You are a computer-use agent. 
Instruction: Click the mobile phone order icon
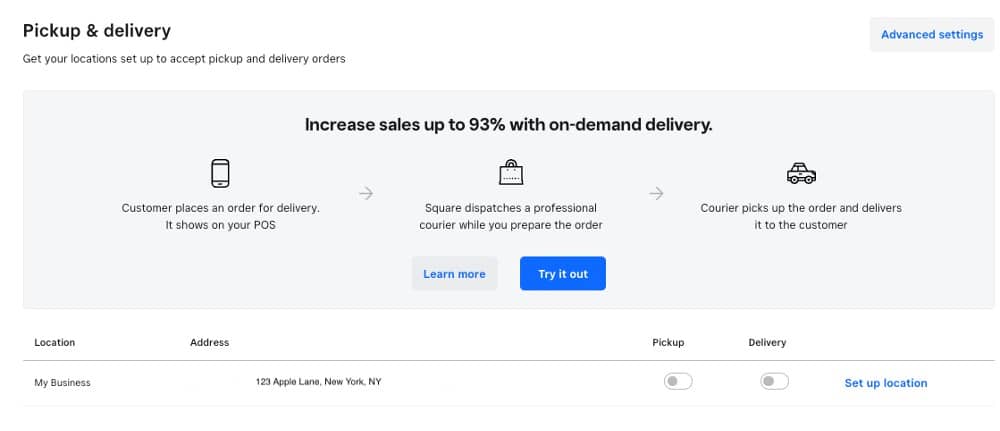point(220,173)
